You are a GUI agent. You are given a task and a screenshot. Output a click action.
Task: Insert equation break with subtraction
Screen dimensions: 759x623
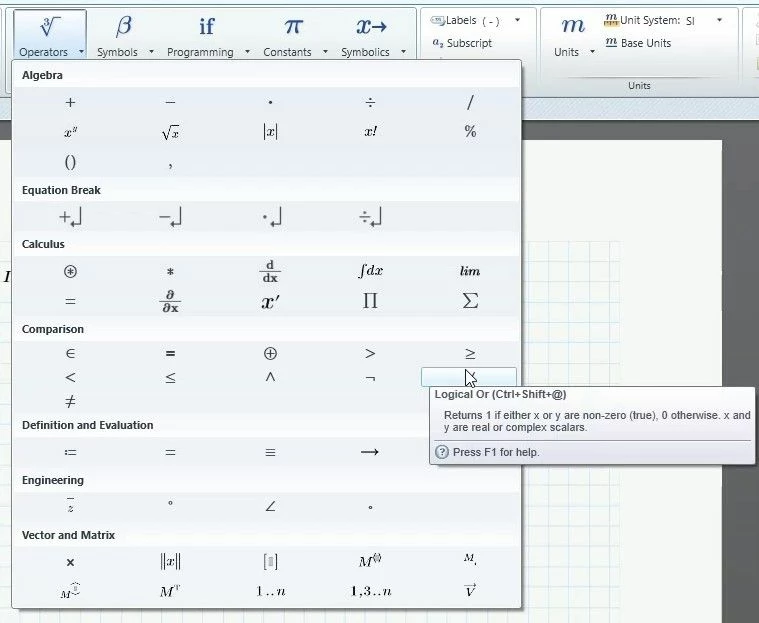170,217
